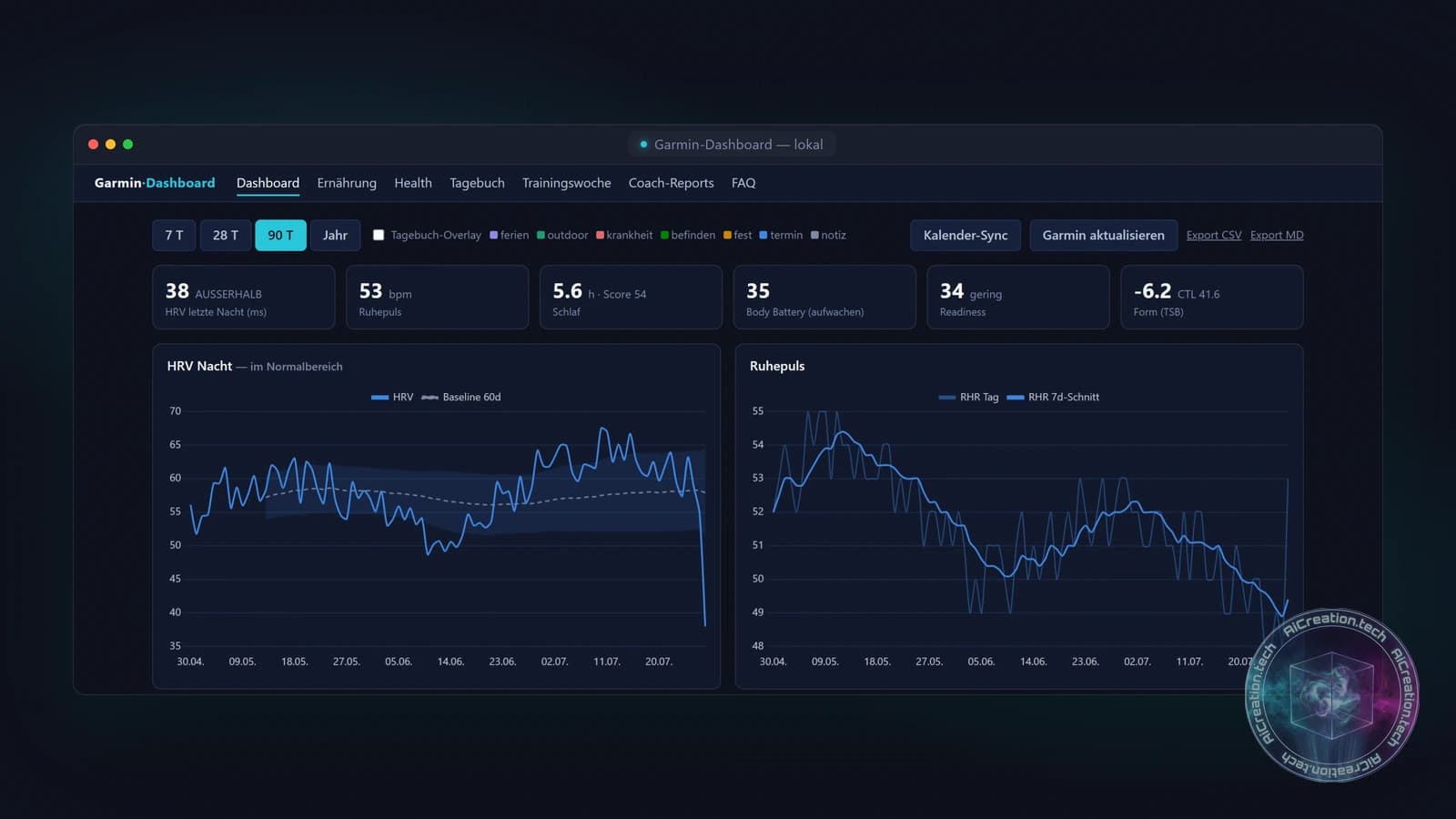Toggle the Baseline 60d legend series

[461, 397]
